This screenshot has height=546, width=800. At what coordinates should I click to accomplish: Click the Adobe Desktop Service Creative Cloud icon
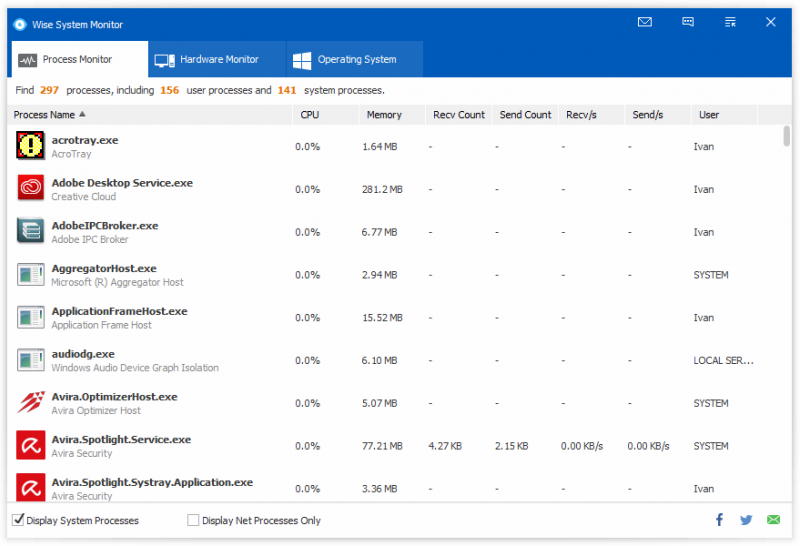click(30, 188)
